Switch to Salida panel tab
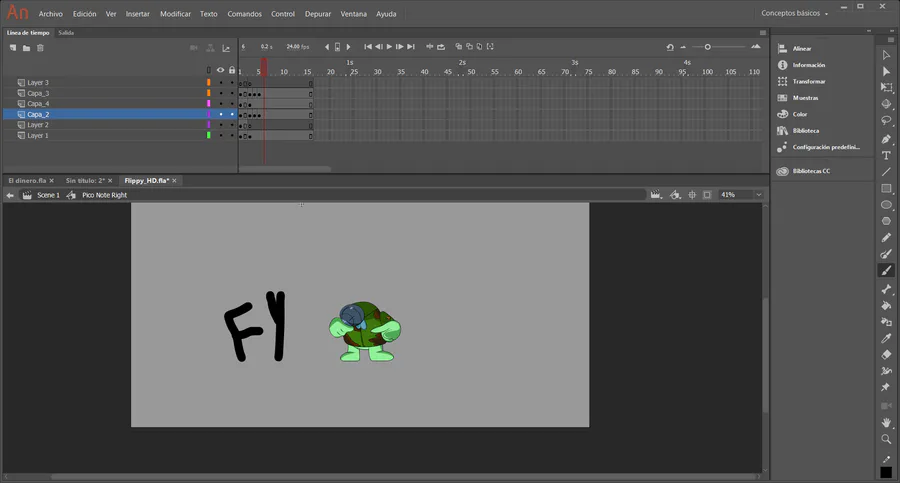900x483 pixels. coord(66,33)
